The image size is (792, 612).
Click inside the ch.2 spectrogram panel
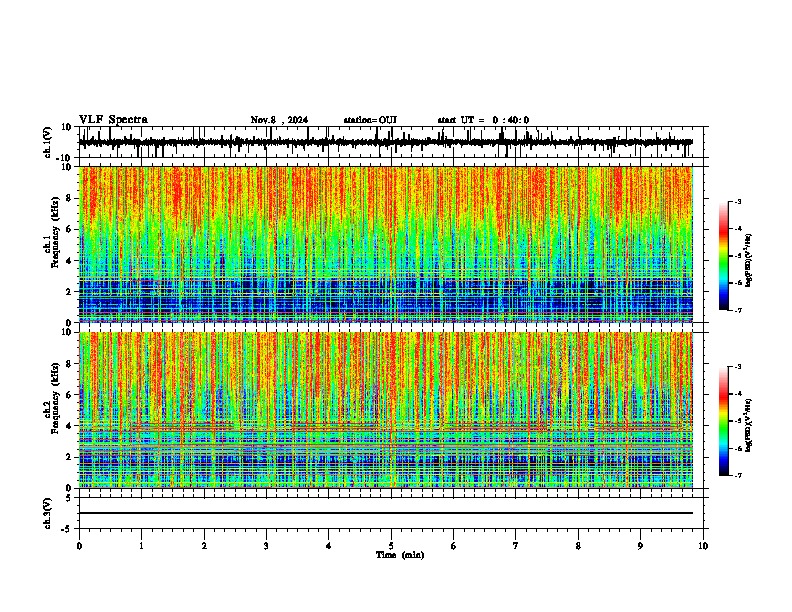[x=385, y=410]
